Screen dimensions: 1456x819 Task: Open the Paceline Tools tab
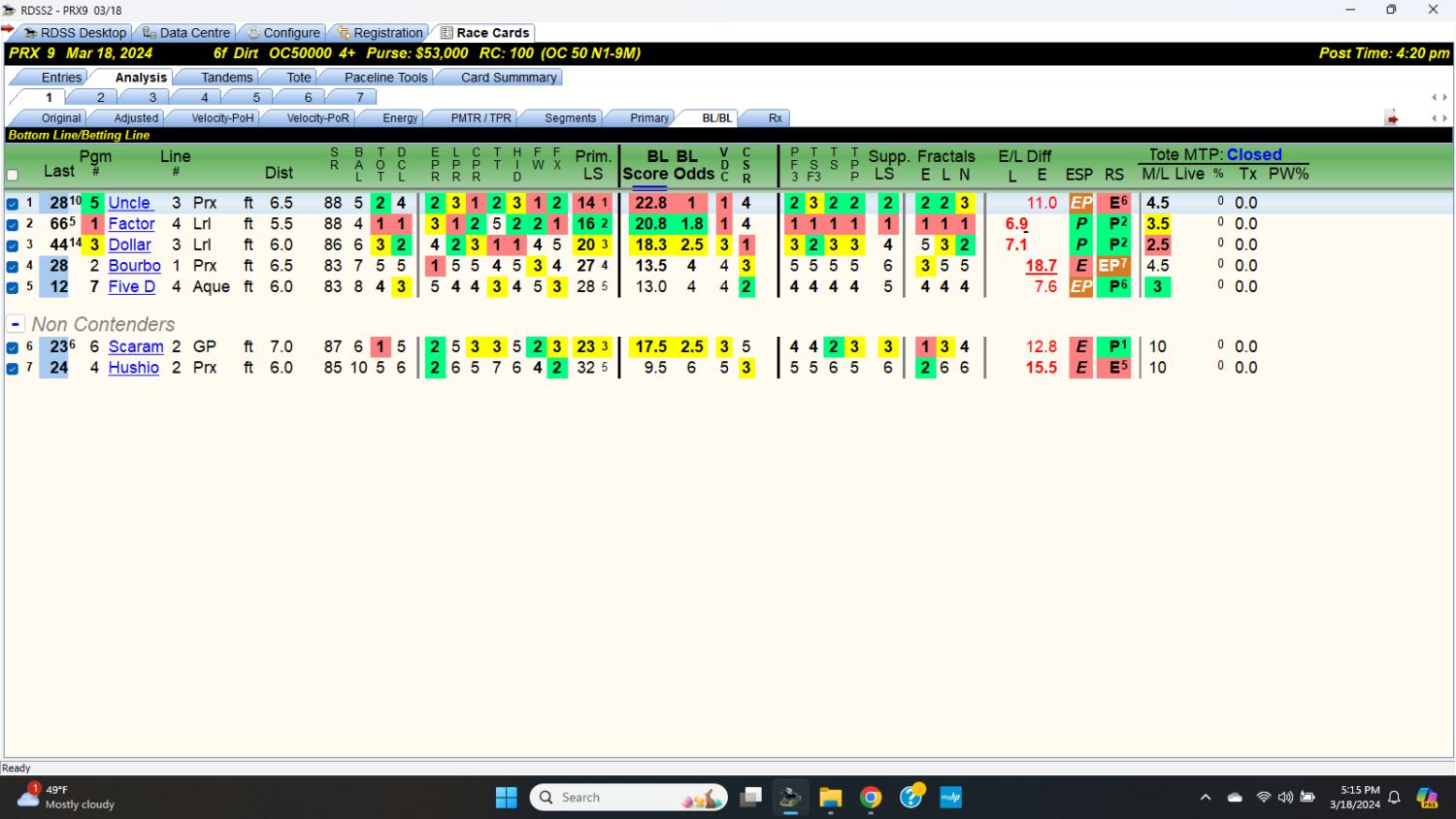click(385, 78)
